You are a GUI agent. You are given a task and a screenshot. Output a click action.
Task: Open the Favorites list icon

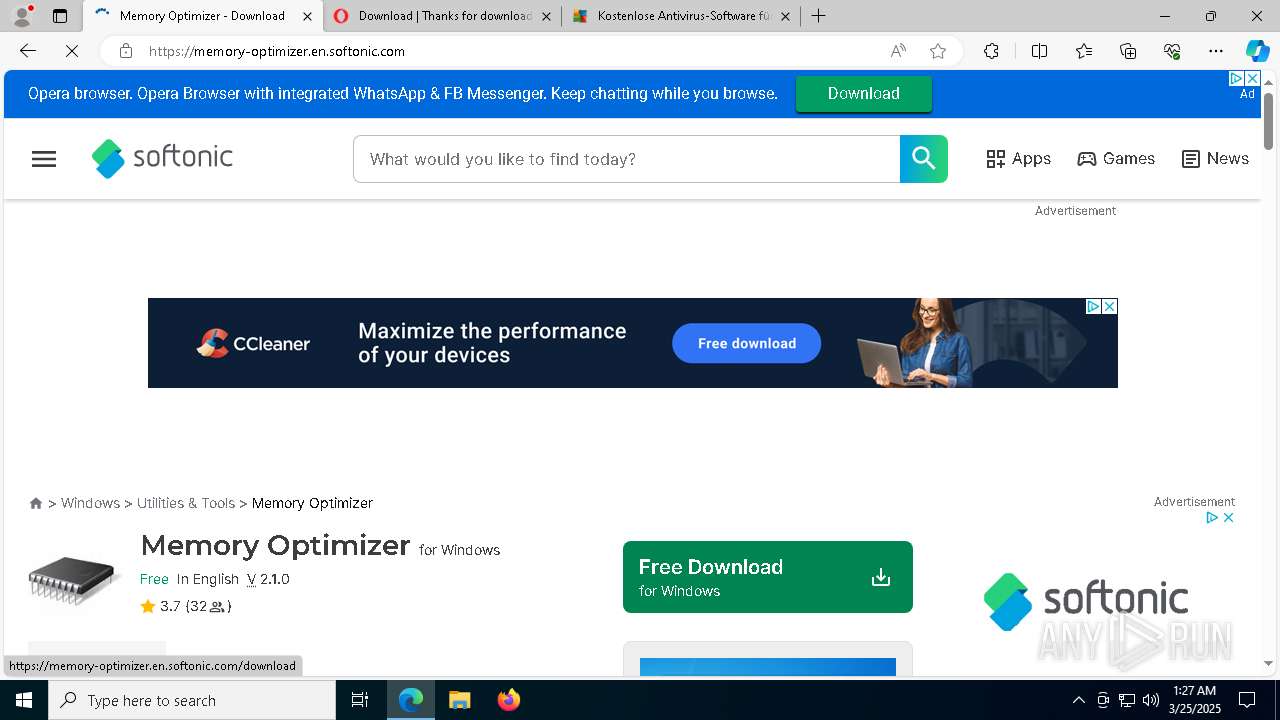pos(1084,51)
